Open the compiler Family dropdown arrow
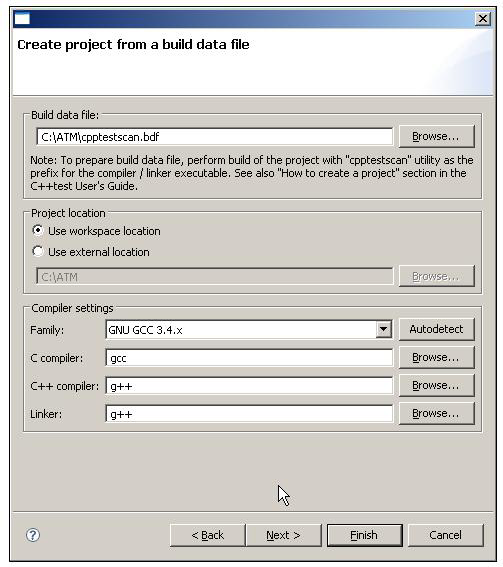The width and height of the screenshot is (503, 567). tap(383, 329)
